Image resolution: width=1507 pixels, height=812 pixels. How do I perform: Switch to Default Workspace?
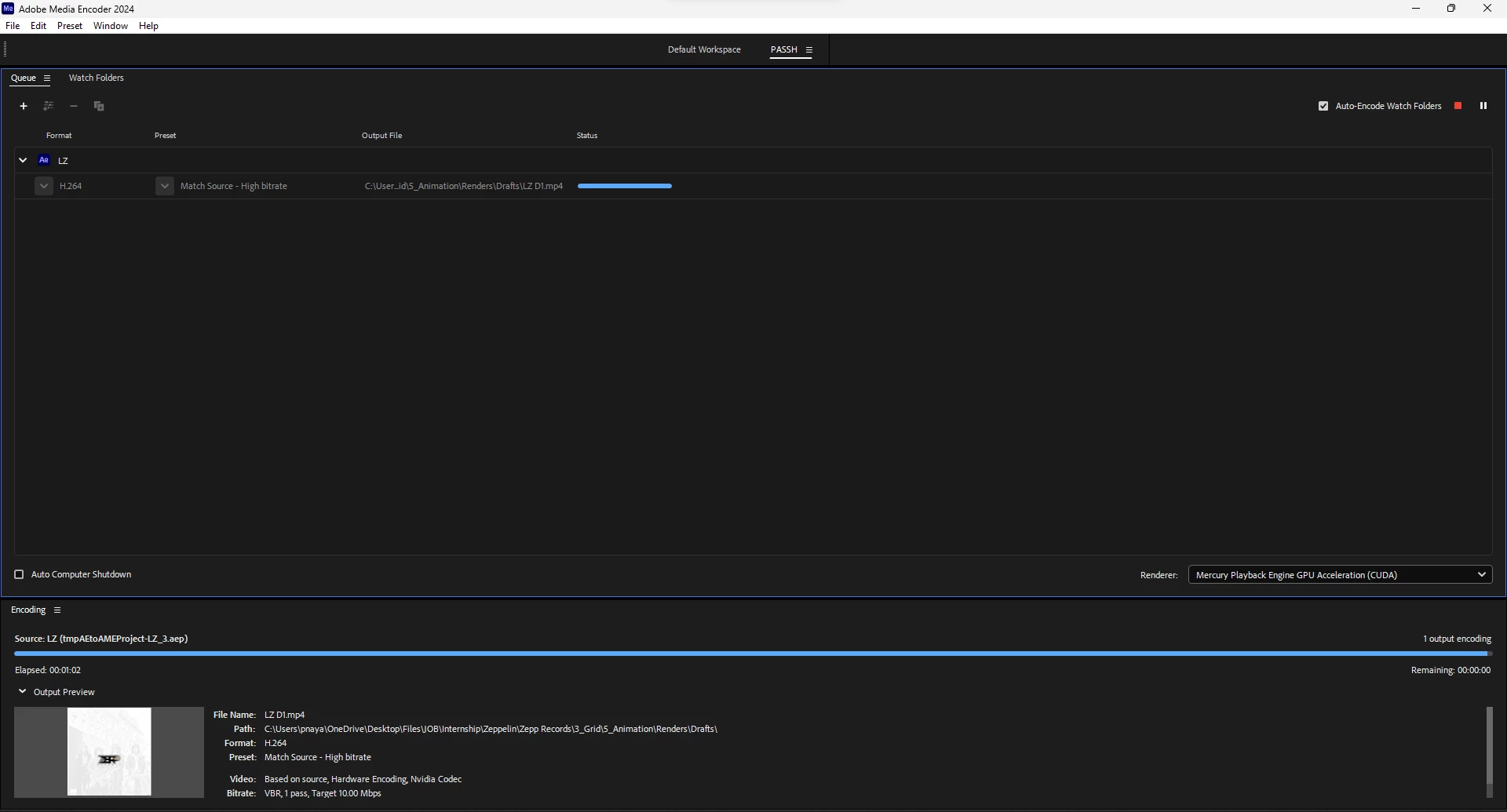[704, 49]
